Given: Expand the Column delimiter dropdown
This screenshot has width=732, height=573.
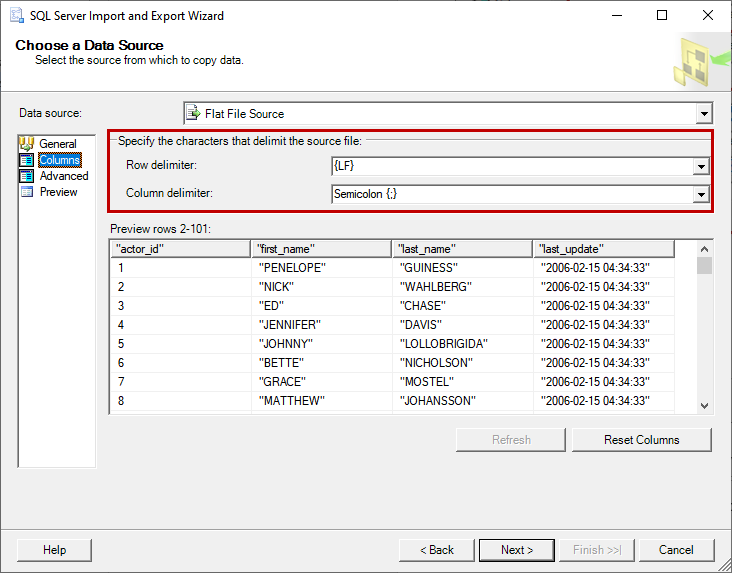Looking at the screenshot, I should pyautogui.click(x=701, y=194).
